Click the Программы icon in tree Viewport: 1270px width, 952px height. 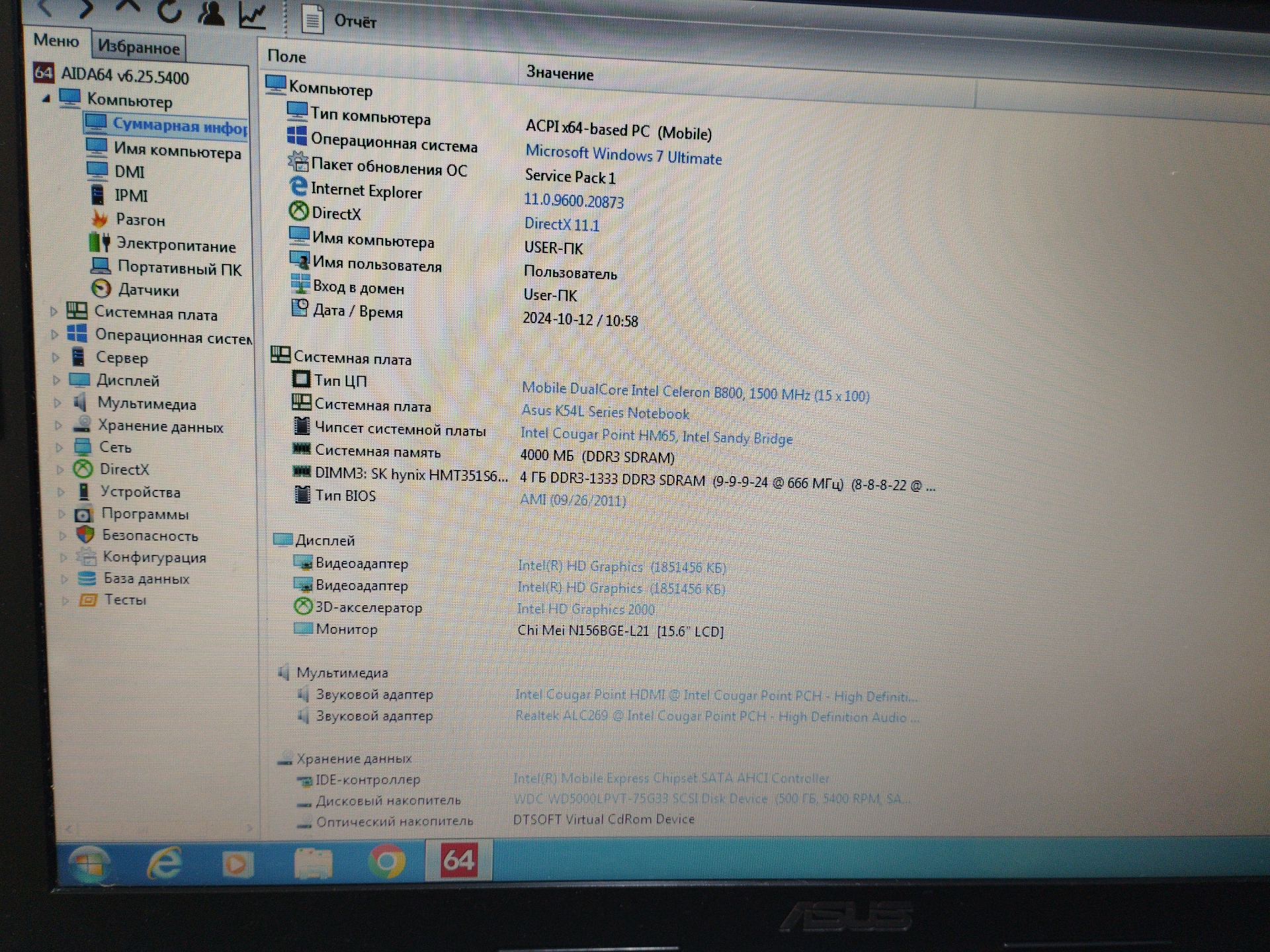pos(83,514)
